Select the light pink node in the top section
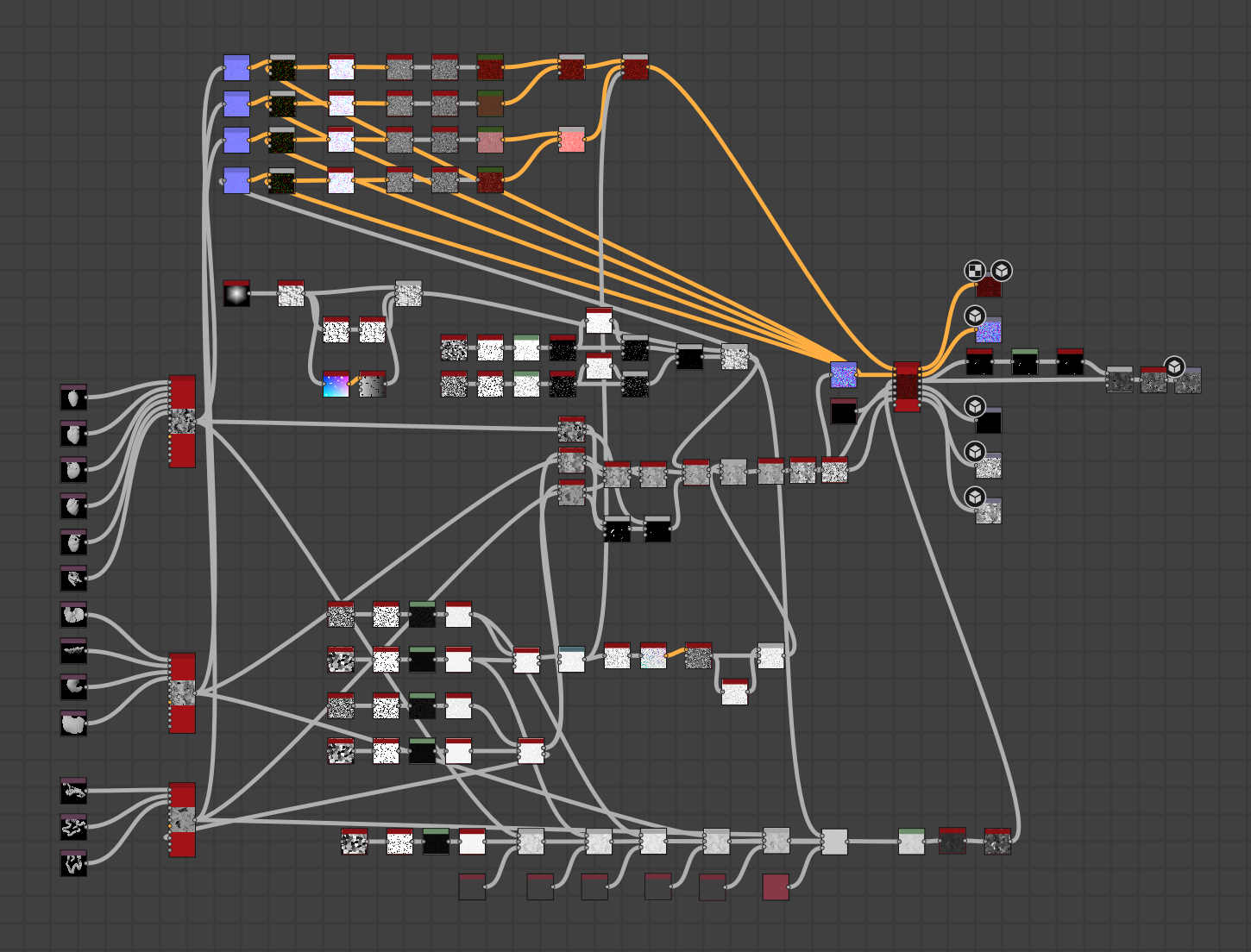 click(571, 140)
